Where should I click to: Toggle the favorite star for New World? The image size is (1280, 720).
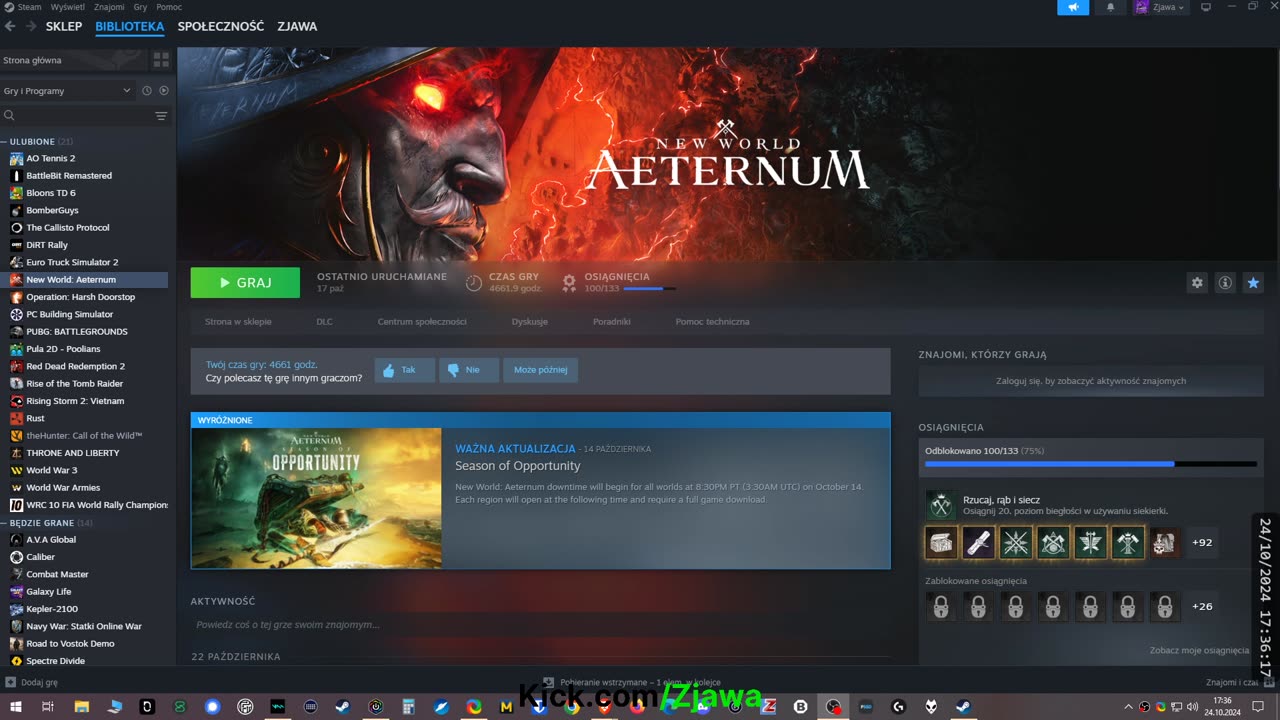[1253, 283]
